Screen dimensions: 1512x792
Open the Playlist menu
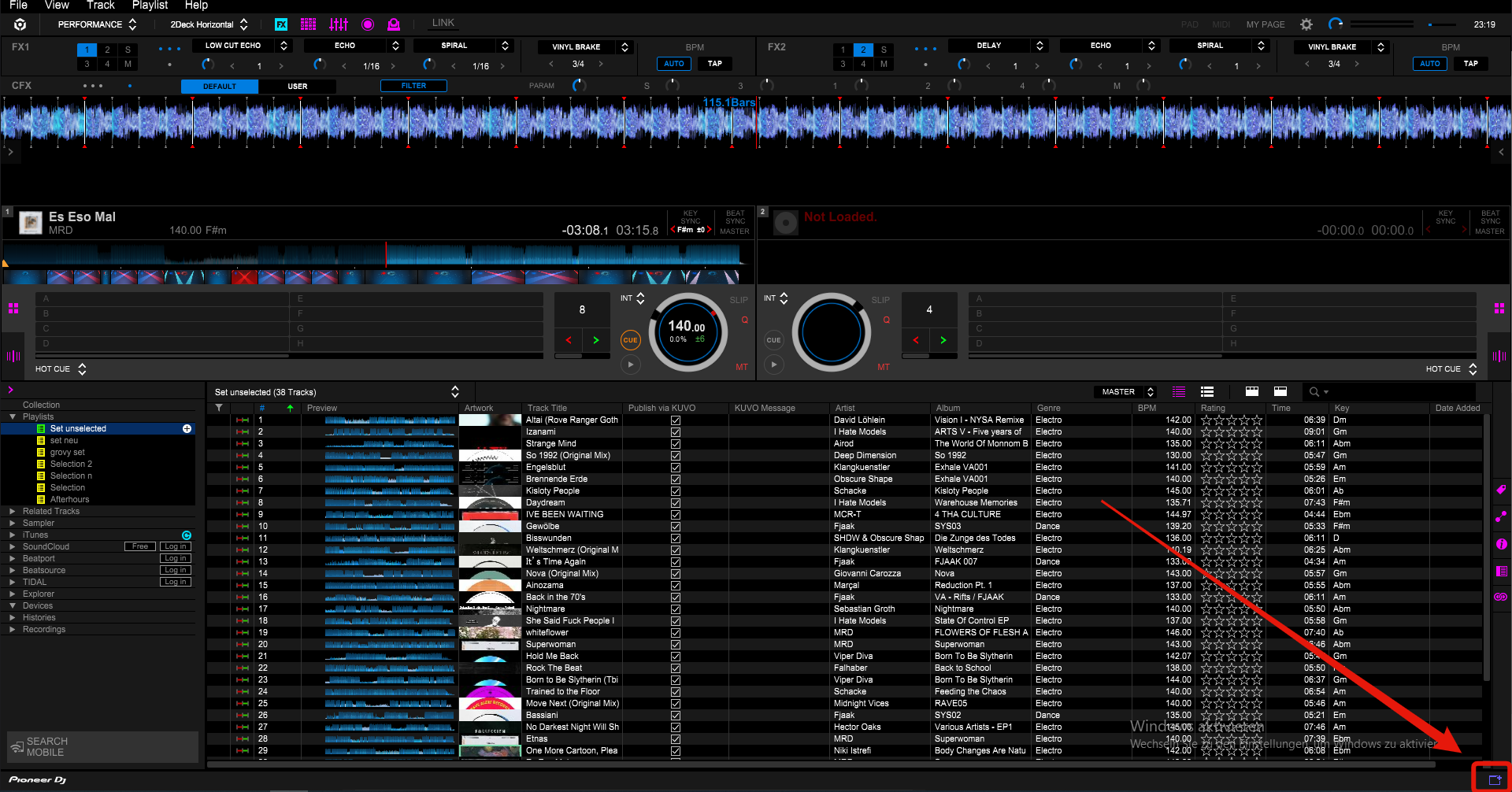(150, 6)
